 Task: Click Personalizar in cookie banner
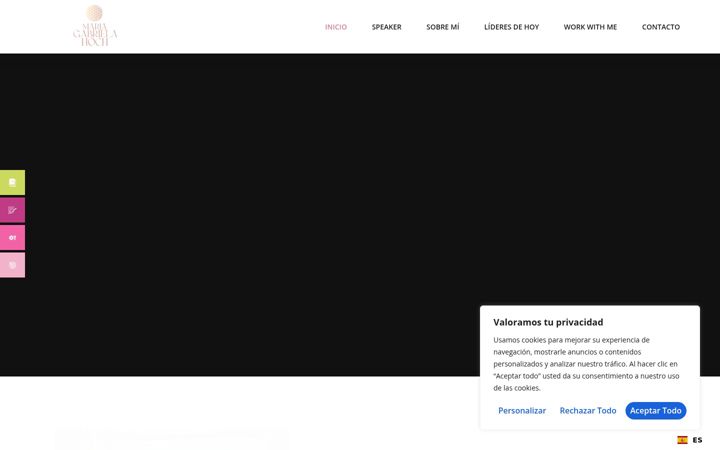[x=522, y=411]
